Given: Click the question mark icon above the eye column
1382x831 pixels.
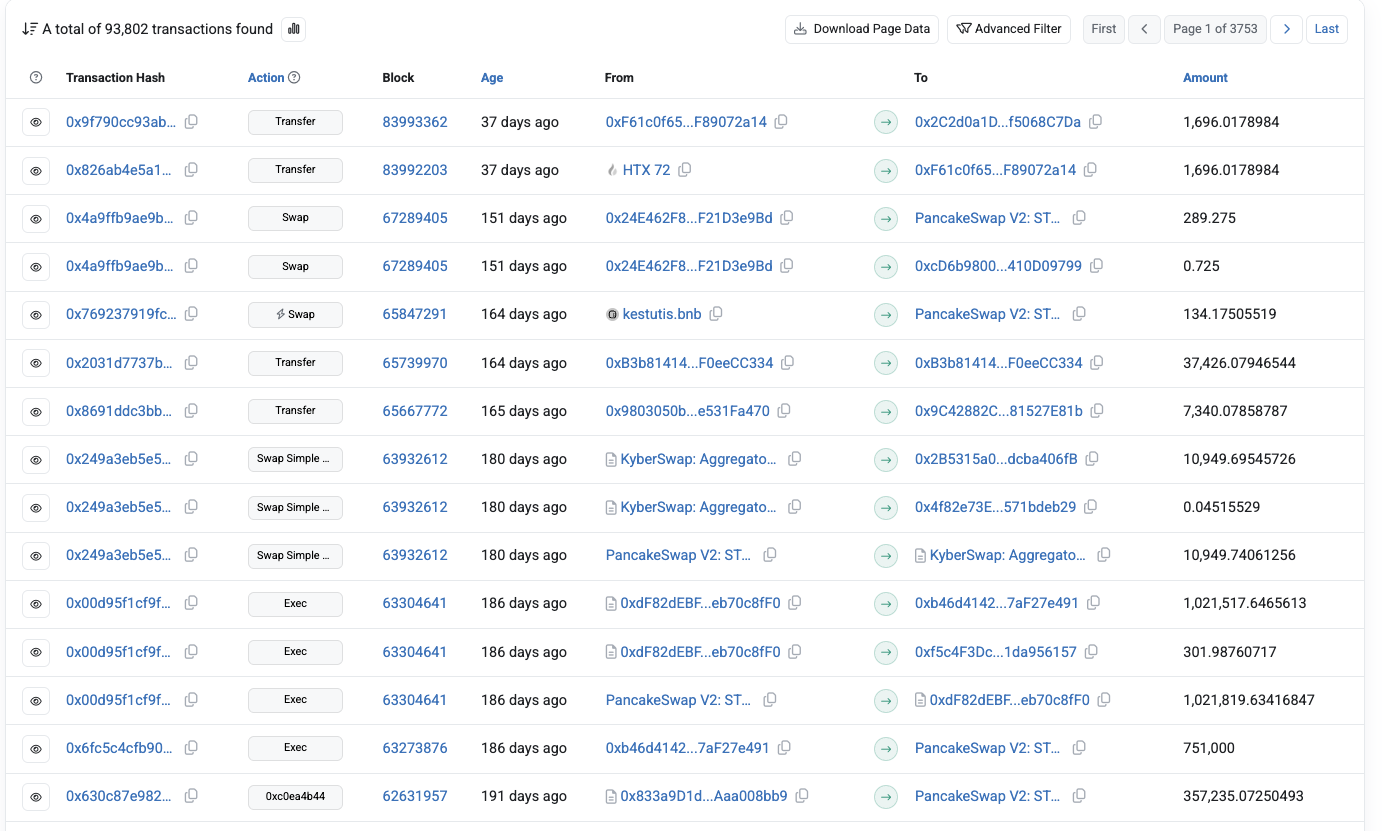Looking at the screenshot, I should pyautogui.click(x=36, y=77).
